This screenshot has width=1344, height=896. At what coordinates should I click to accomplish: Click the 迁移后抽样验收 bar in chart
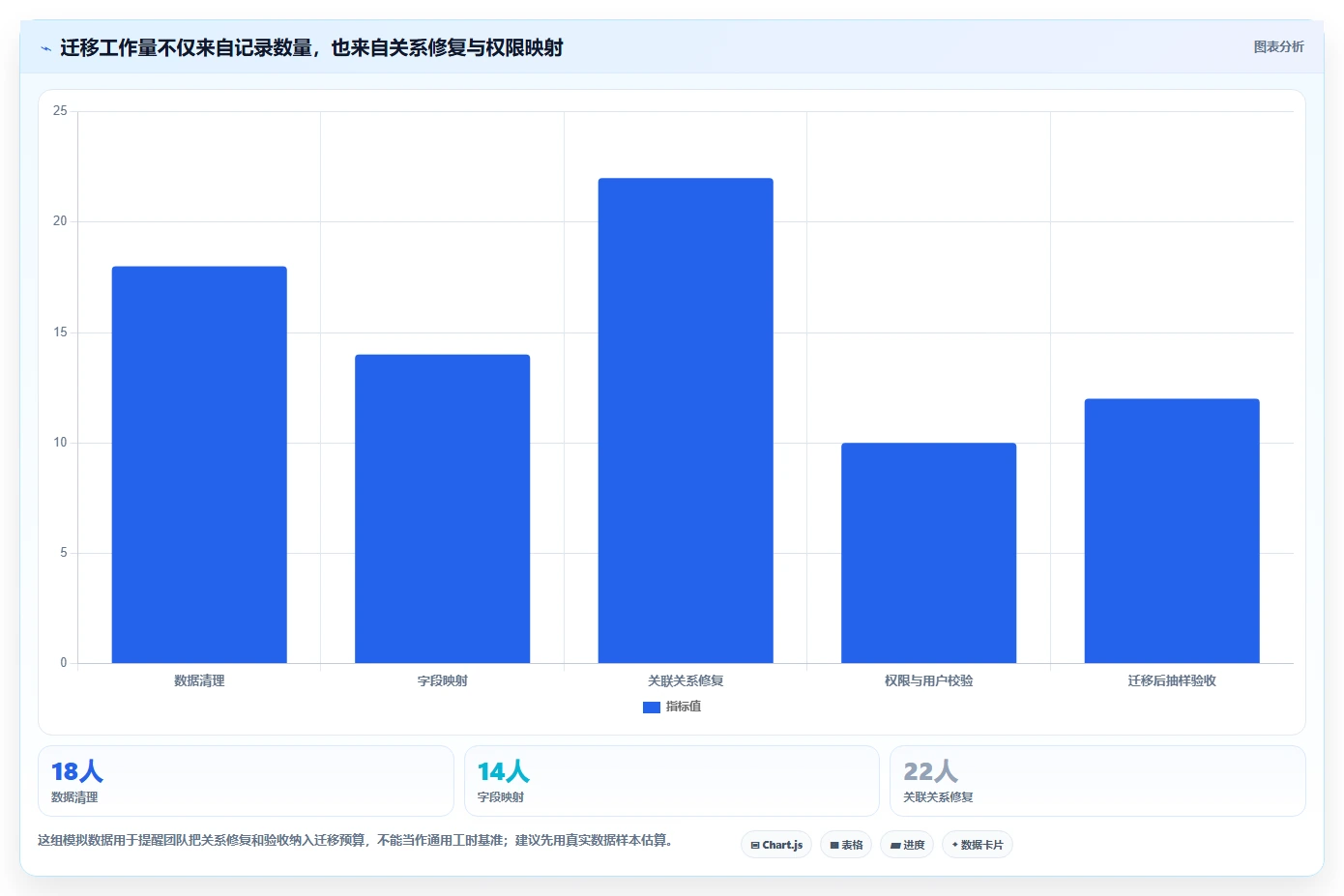tap(1172, 531)
